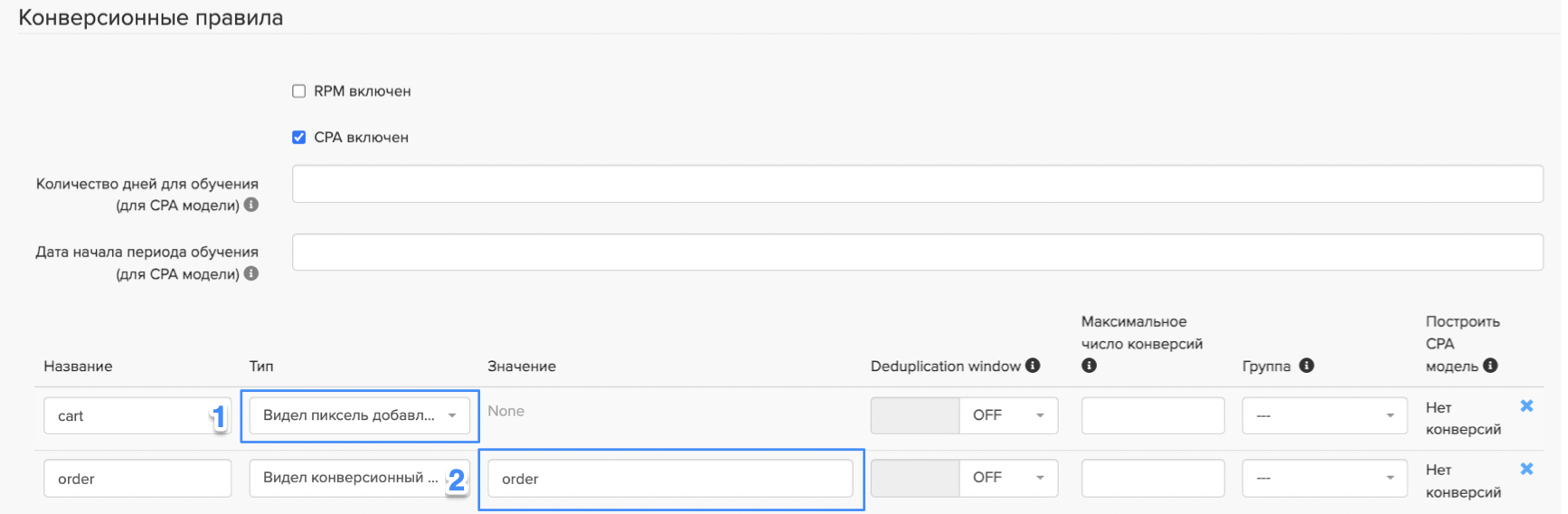Viewport: 1568px width, 514px height.
Task: Delete the cart conversion rule row
Action: pyautogui.click(x=1526, y=406)
